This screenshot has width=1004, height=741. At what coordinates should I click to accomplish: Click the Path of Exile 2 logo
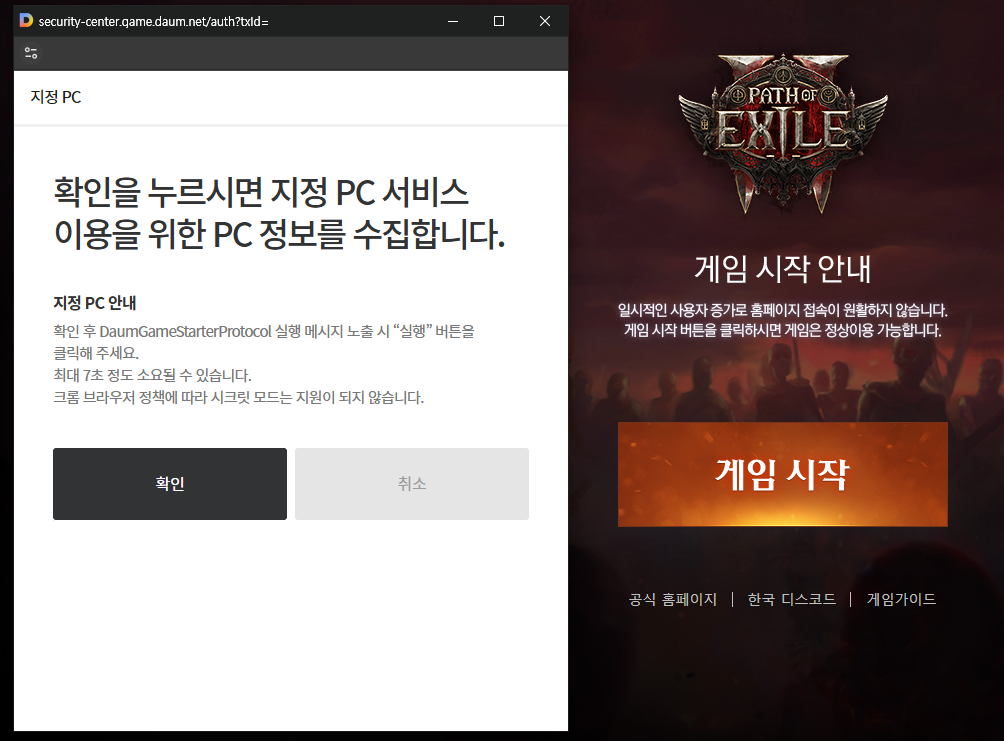point(782,133)
